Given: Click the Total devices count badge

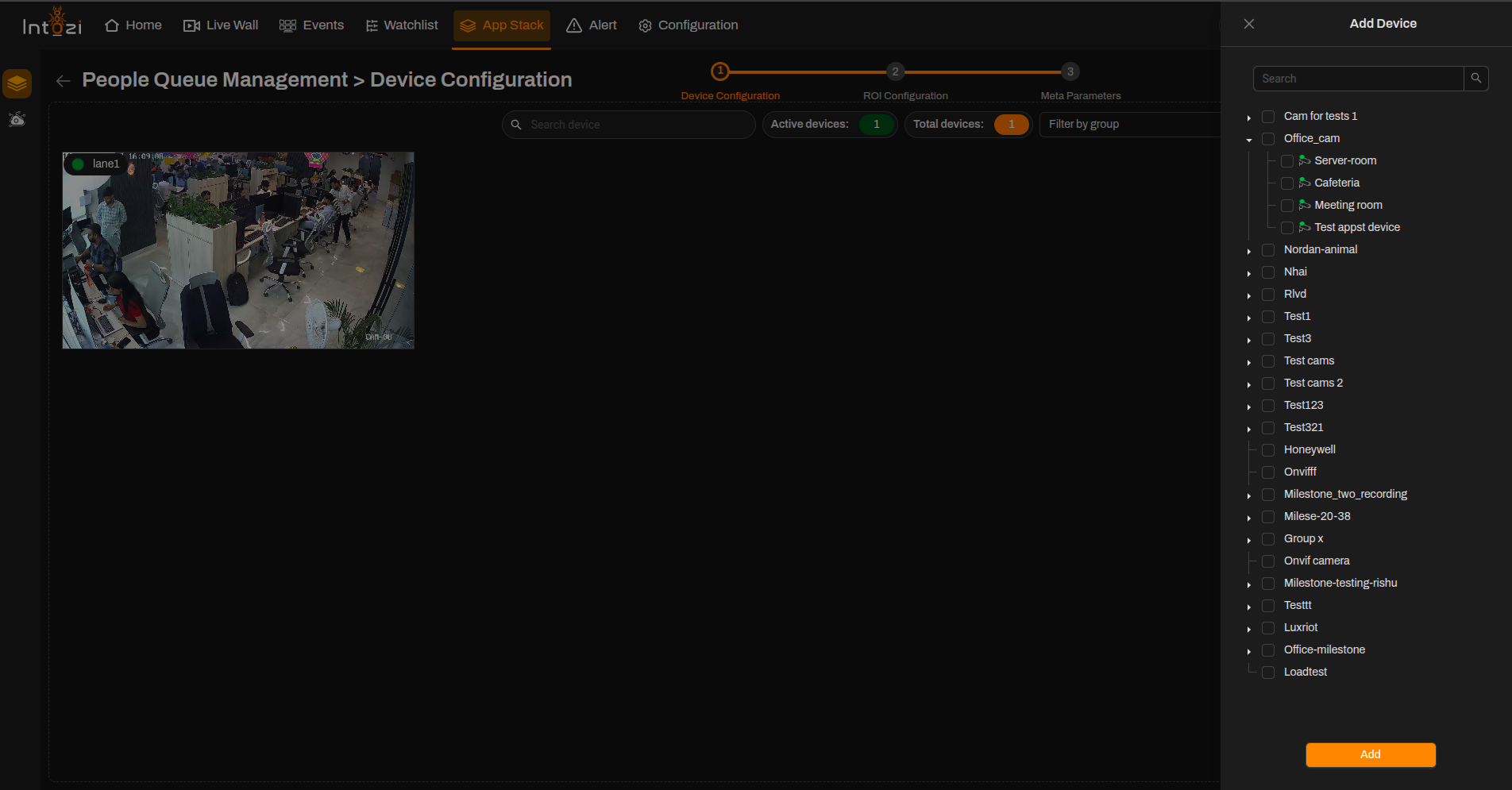Looking at the screenshot, I should tap(1012, 125).
